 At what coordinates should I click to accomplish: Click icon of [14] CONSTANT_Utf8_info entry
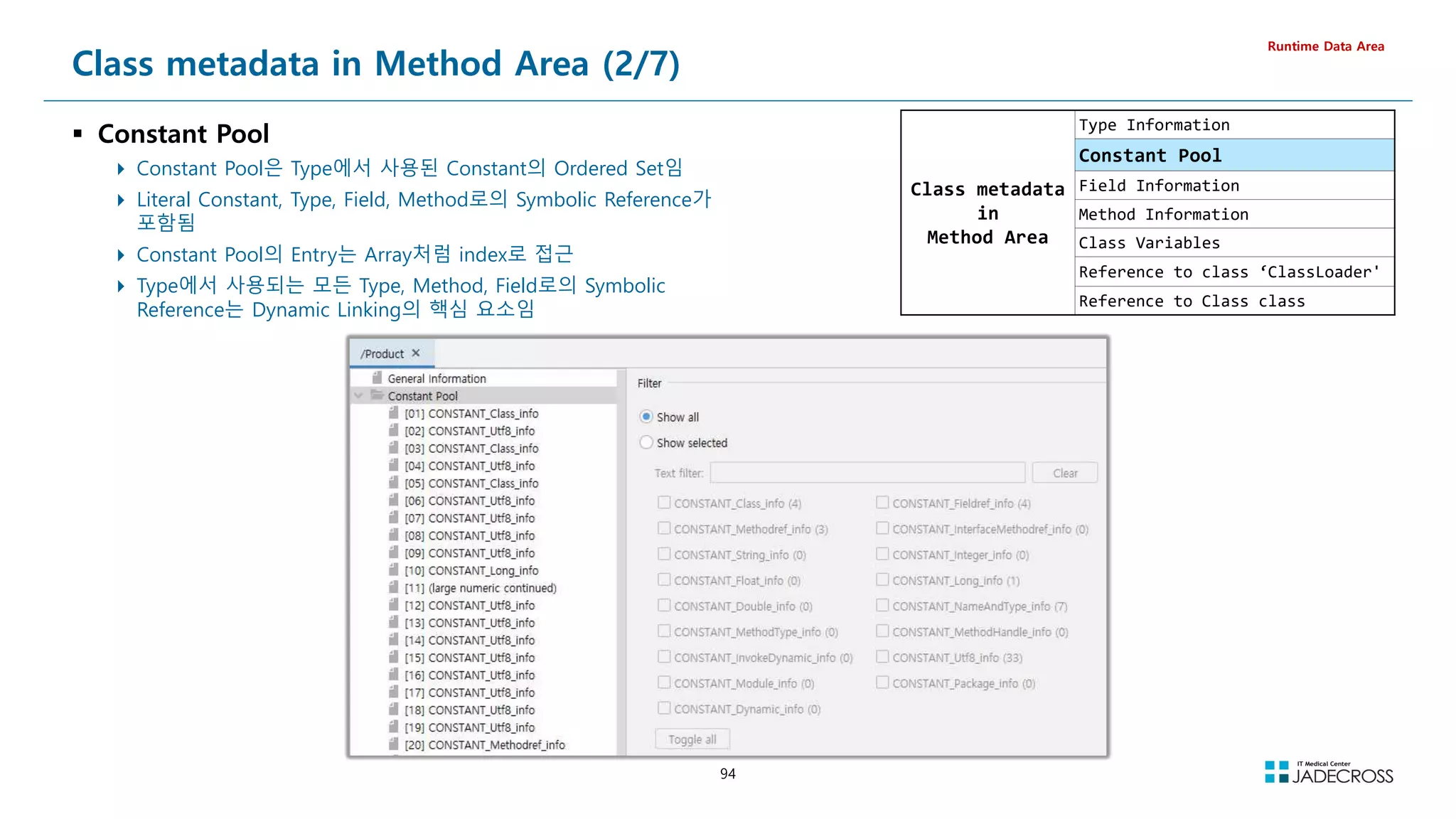394,639
